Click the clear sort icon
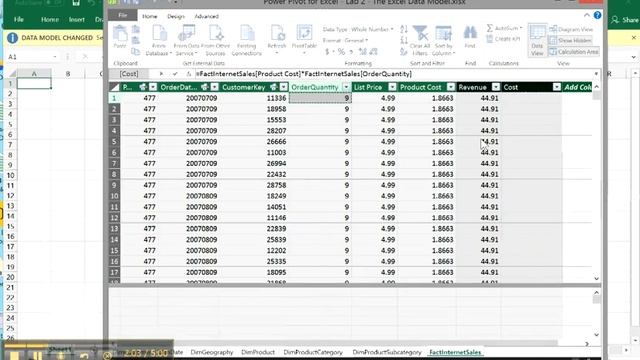Image resolution: width=640 pixels, height=360 pixels. [404, 51]
